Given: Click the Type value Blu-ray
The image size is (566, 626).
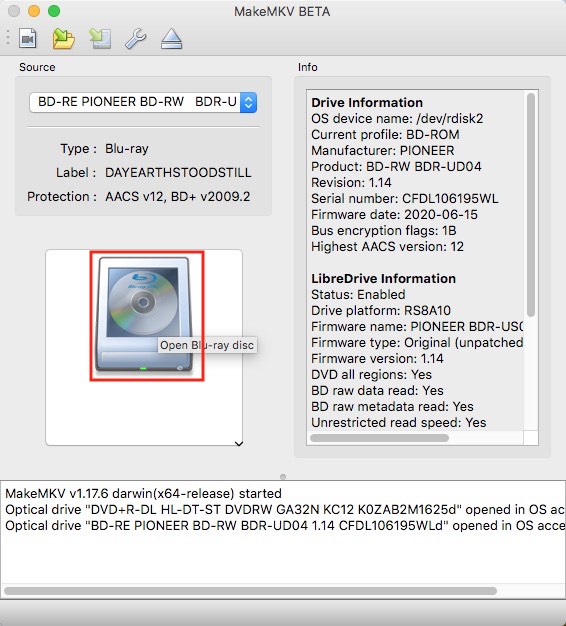Looking at the screenshot, I should [x=127, y=149].
